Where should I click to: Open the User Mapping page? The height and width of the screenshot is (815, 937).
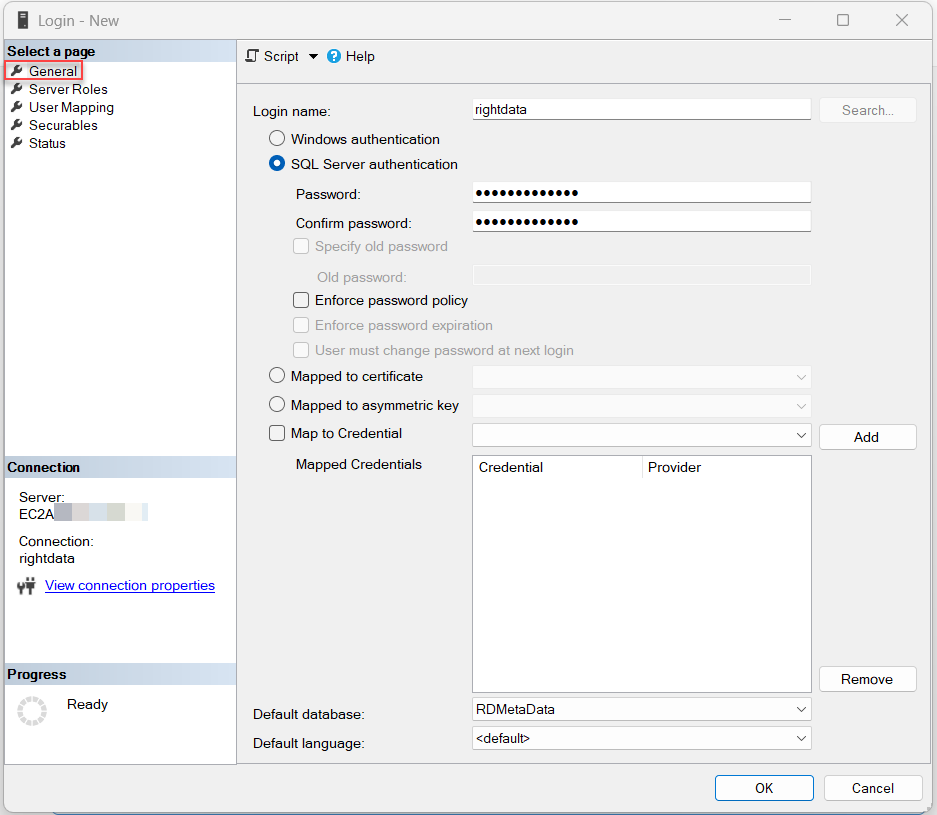[70, 107]
